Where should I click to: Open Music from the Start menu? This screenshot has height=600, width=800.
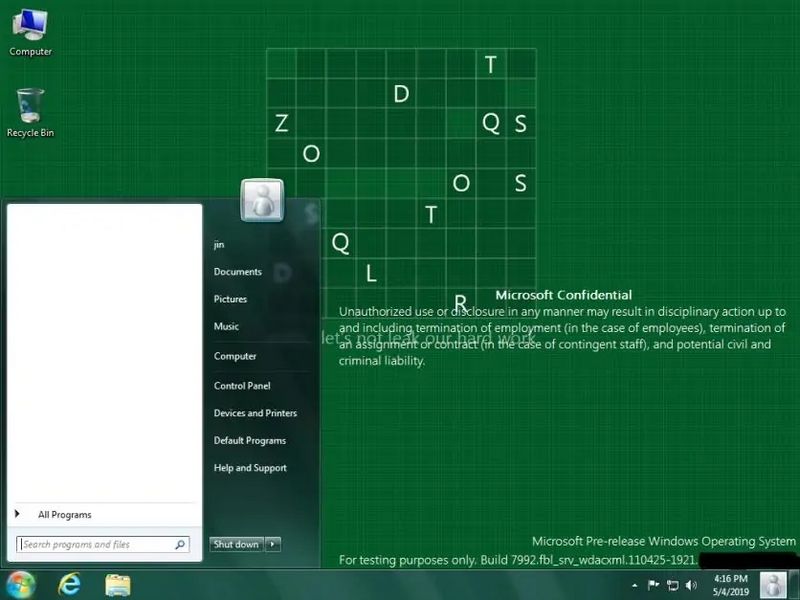click(x=226, y=327)
